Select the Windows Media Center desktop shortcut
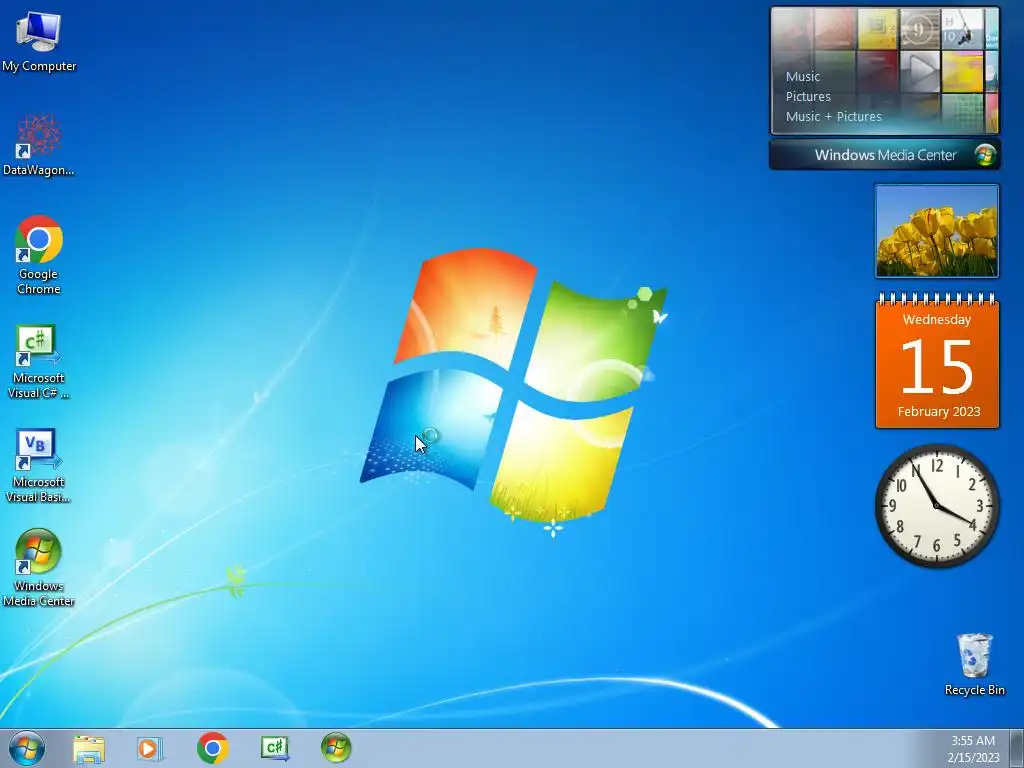This screenshot has height=768, width=1024. (x=38, y=567)
